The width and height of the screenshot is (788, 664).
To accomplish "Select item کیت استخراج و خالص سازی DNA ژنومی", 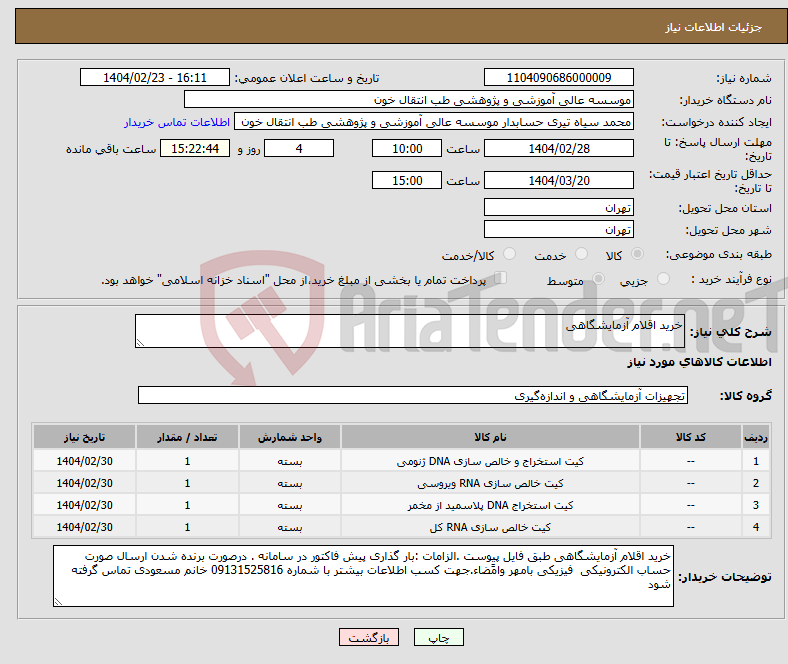I will tap(490, 461).
